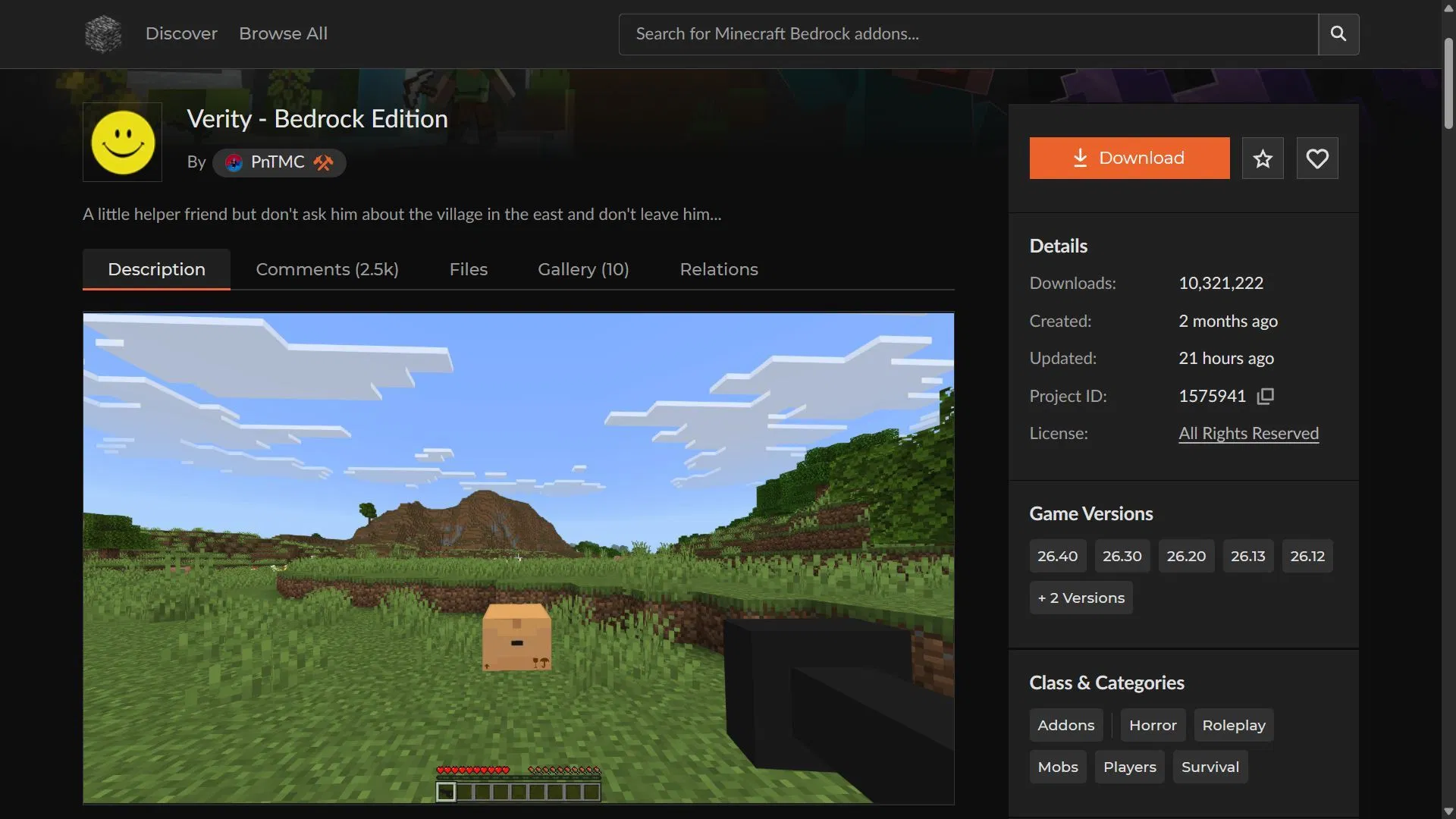Click the Survival category tag

[1210, 767]
